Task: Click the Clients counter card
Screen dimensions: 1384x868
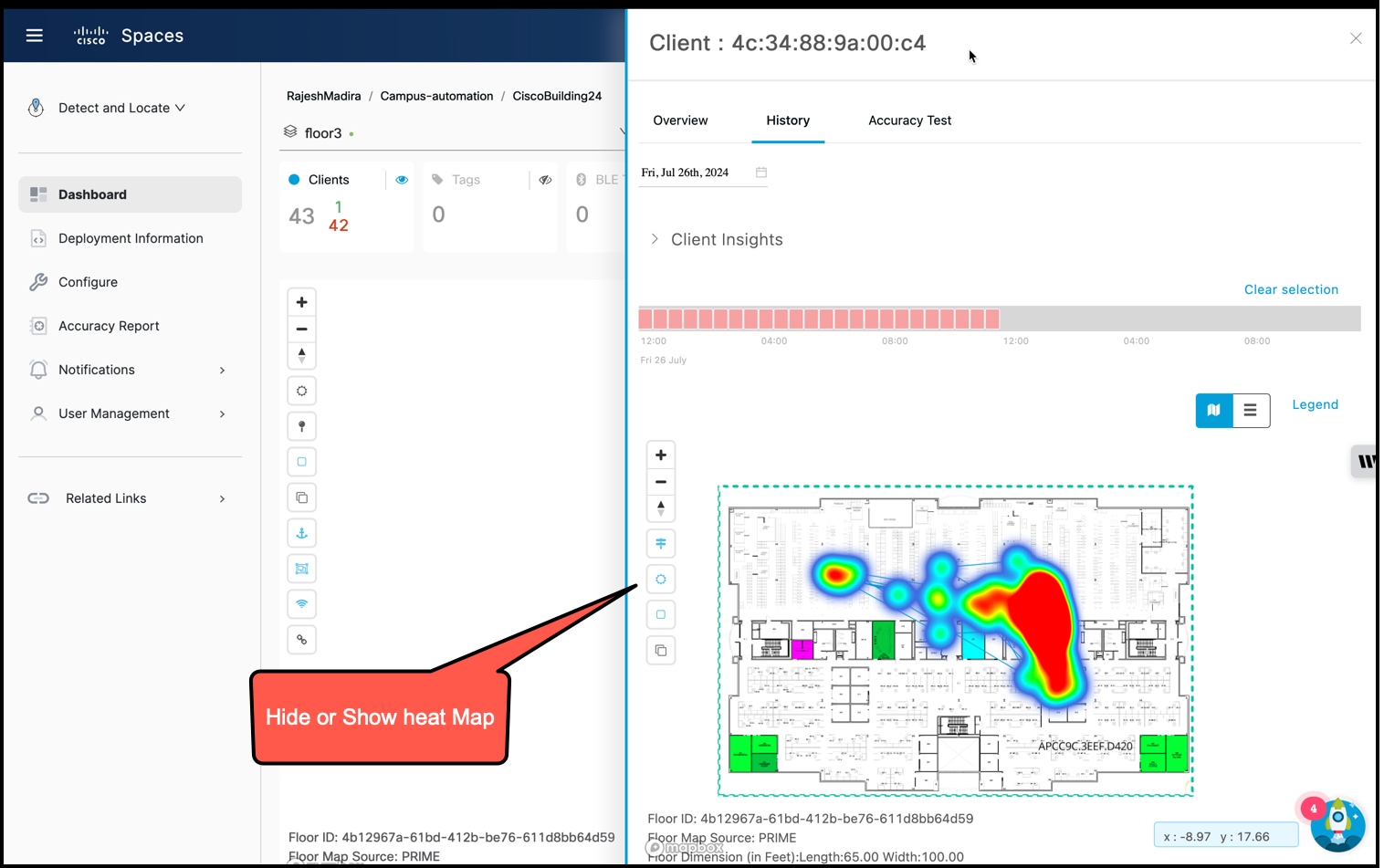Action: click(348, 207)
